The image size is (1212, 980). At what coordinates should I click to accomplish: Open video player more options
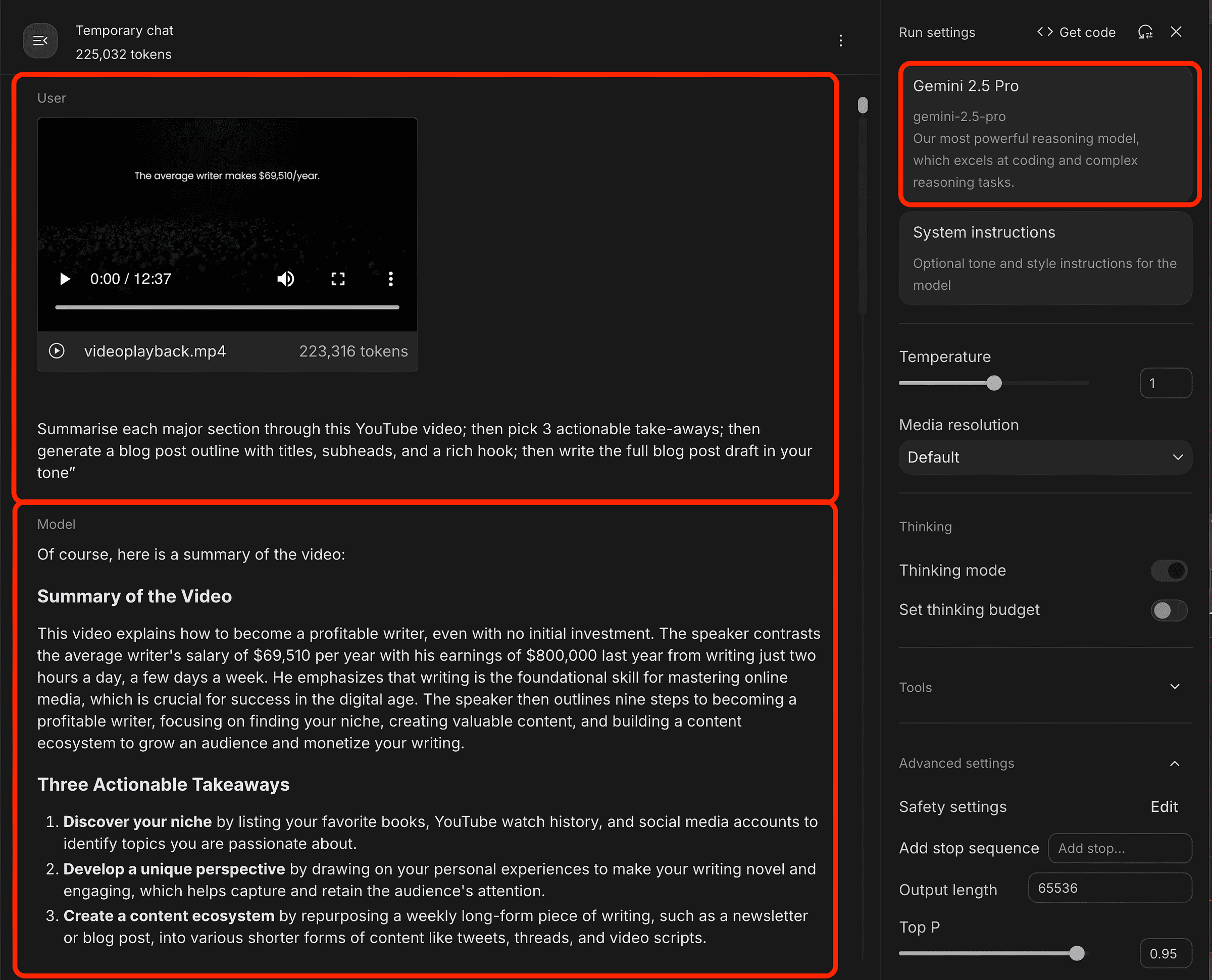coord(390,279)
